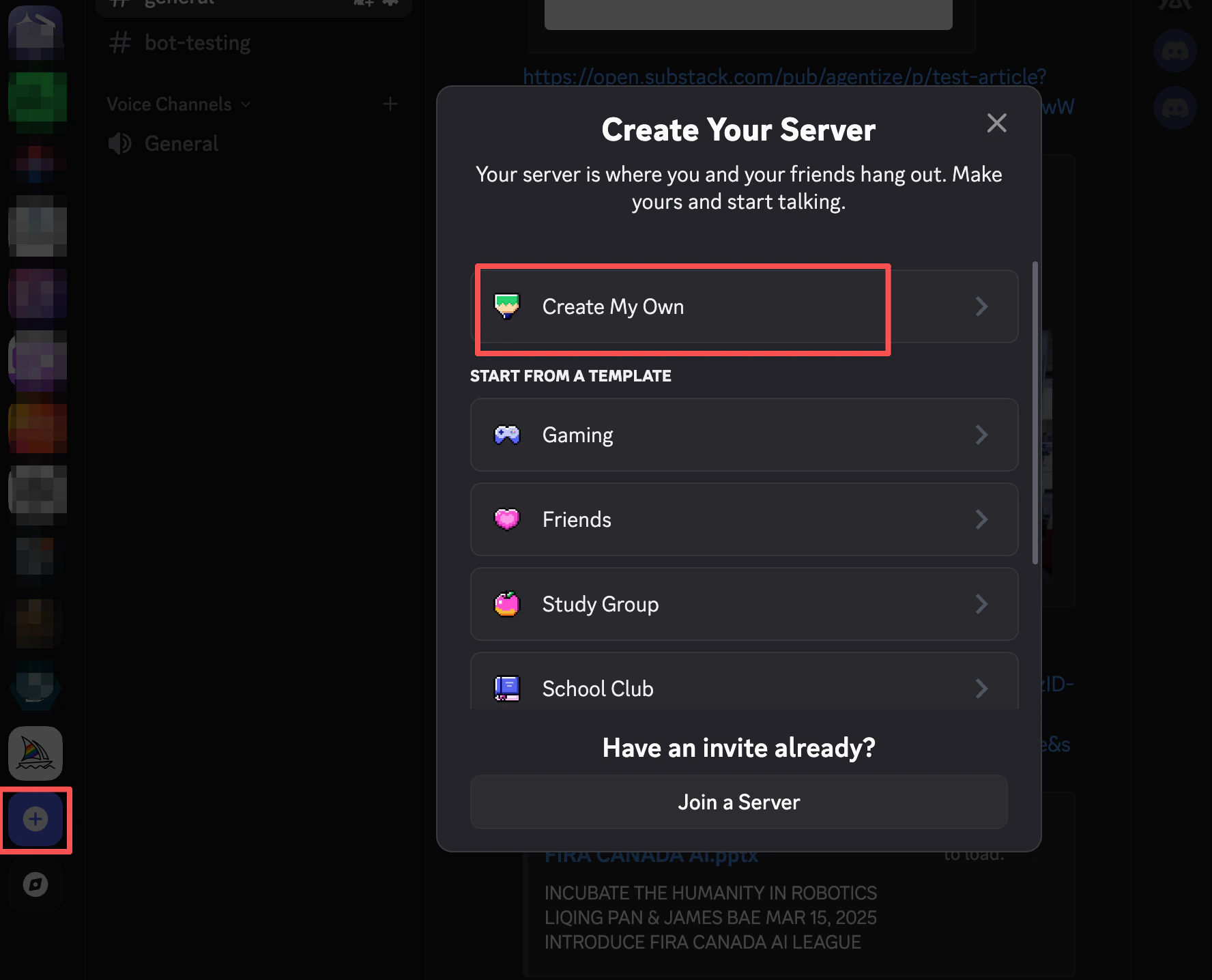Viewport: 1212px width, 980px height.
Task: Click the pink heart Friends icon
Action: pos(507,519)
